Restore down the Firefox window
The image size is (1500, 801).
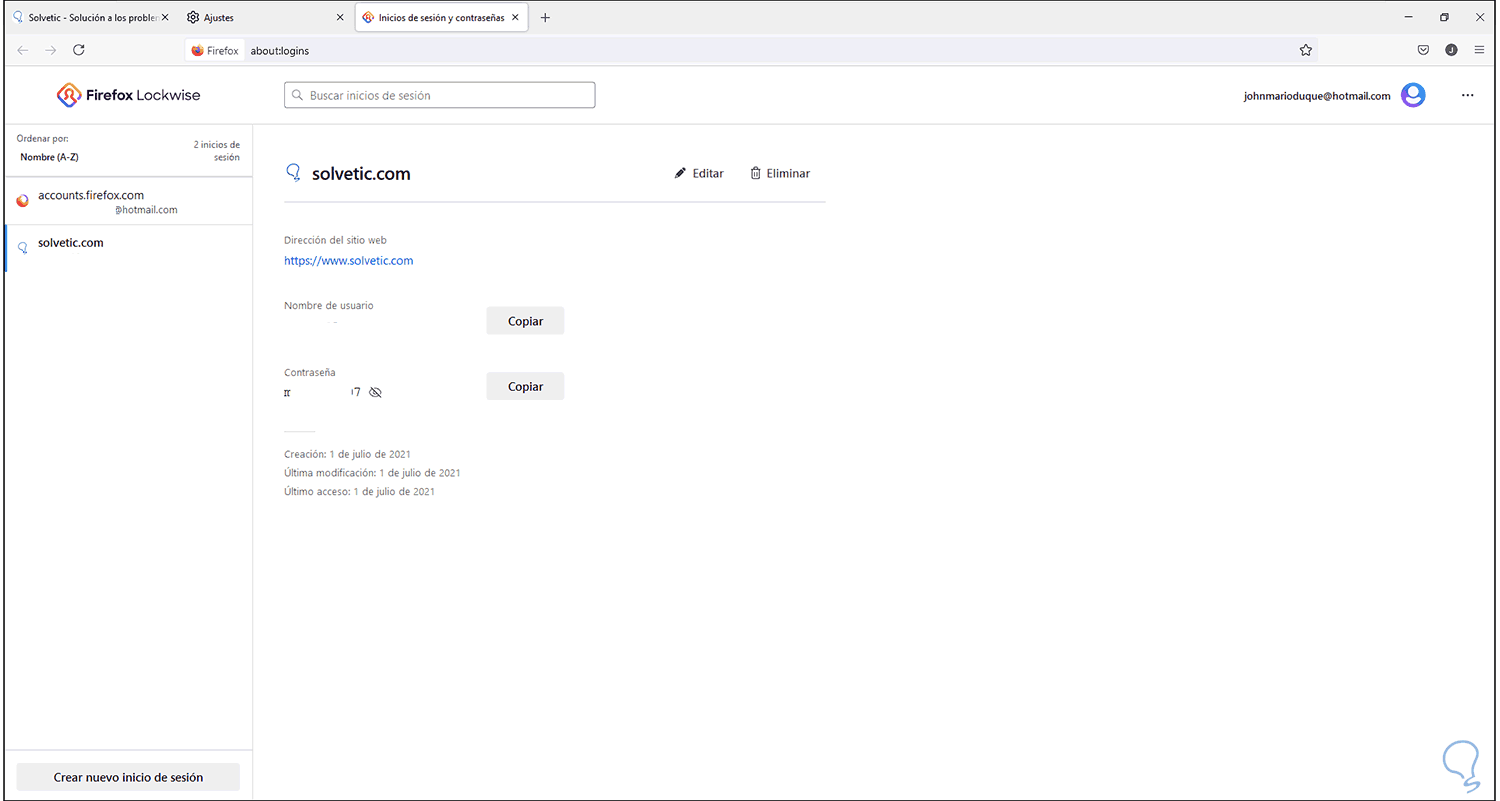click(1444, 18)
